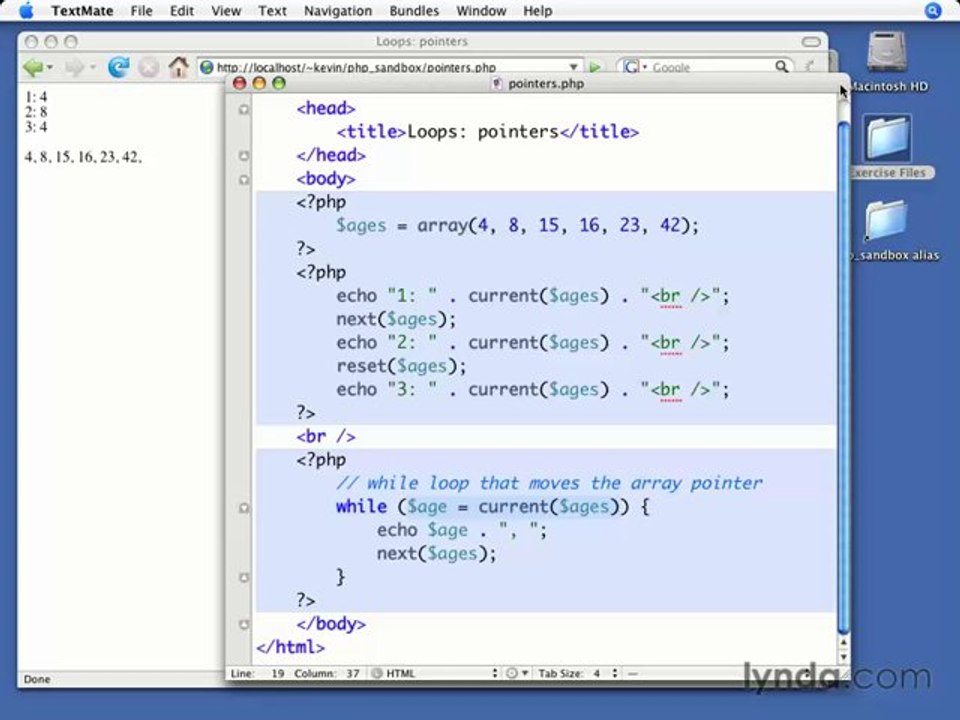
Task: Click the $ages array assignment line
Action: point(517,225)
